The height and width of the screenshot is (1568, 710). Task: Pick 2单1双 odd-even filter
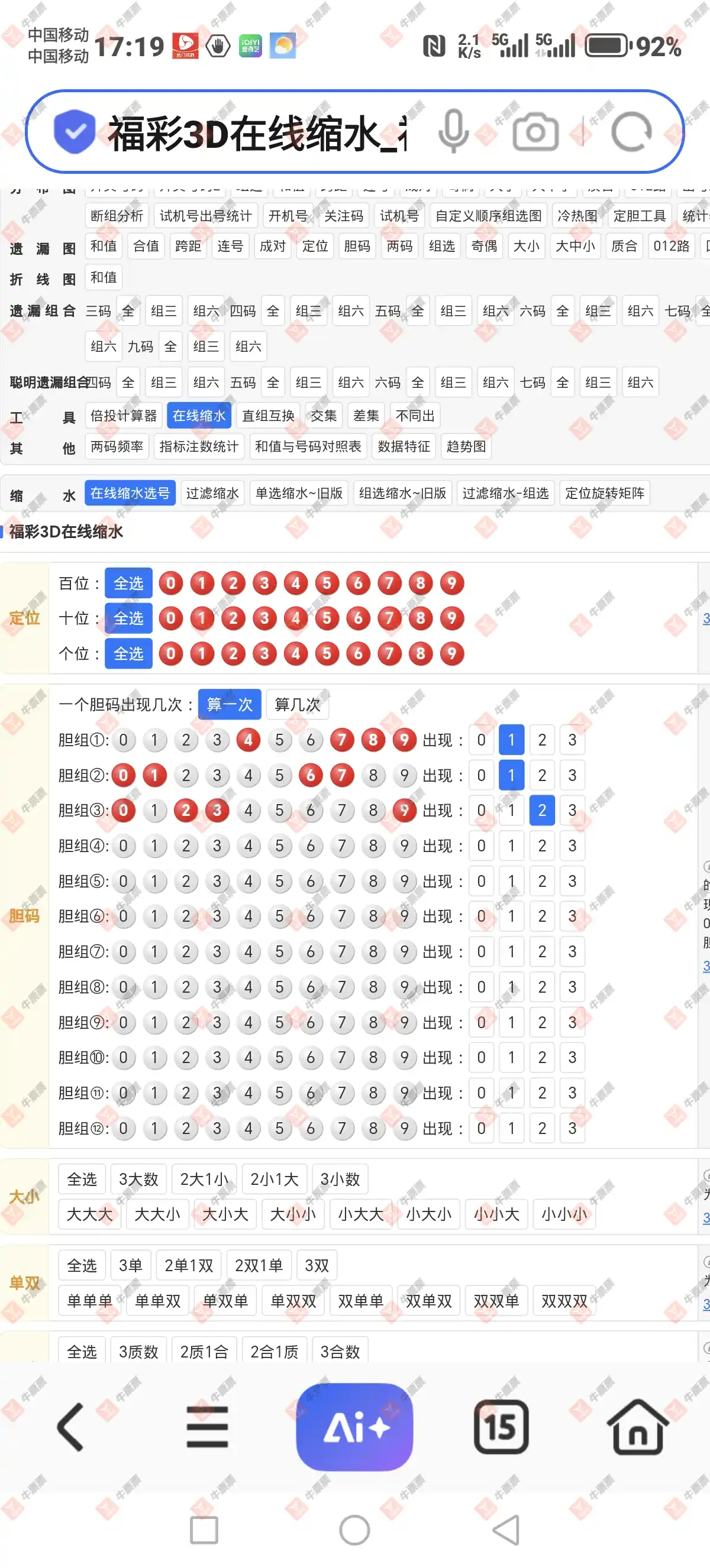[189, 1265]
